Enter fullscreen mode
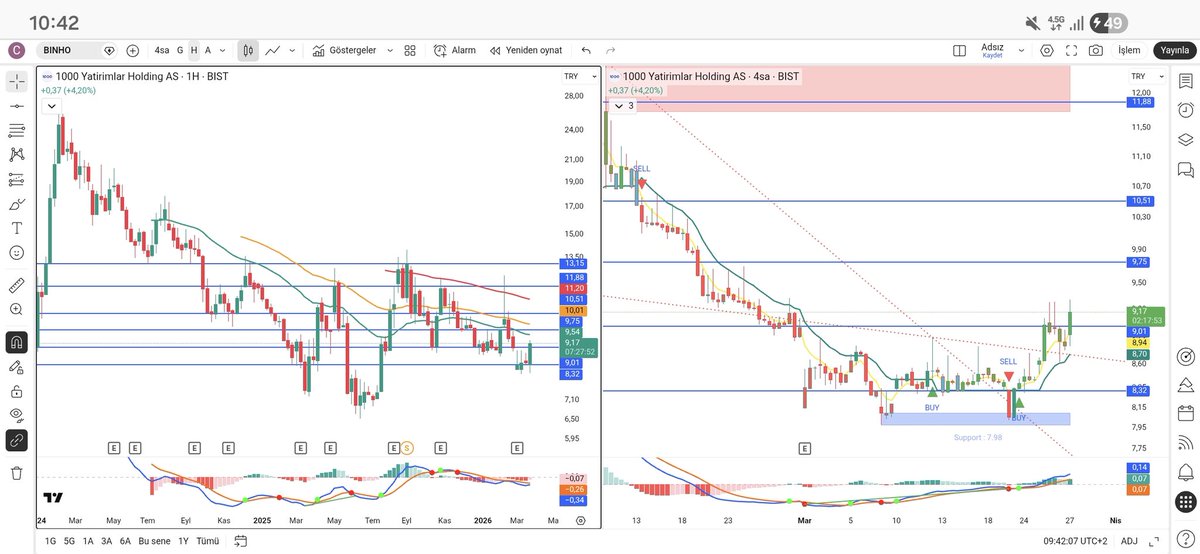Screen dimensions: 1200x554 (1072, 50)
